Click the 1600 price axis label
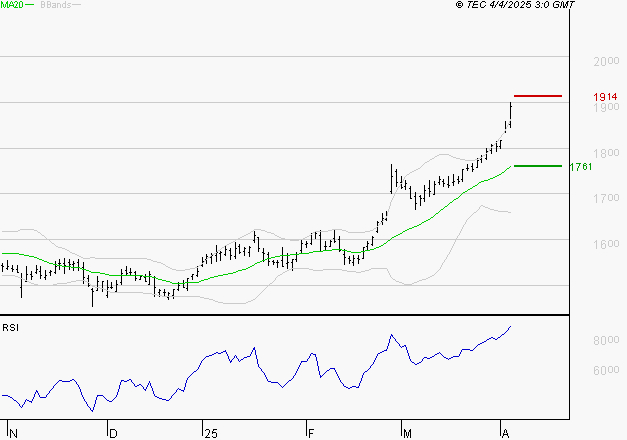Image resolution: width=627 pixels, height=440 pixels. pyautogui.click(x=606, y=244)
